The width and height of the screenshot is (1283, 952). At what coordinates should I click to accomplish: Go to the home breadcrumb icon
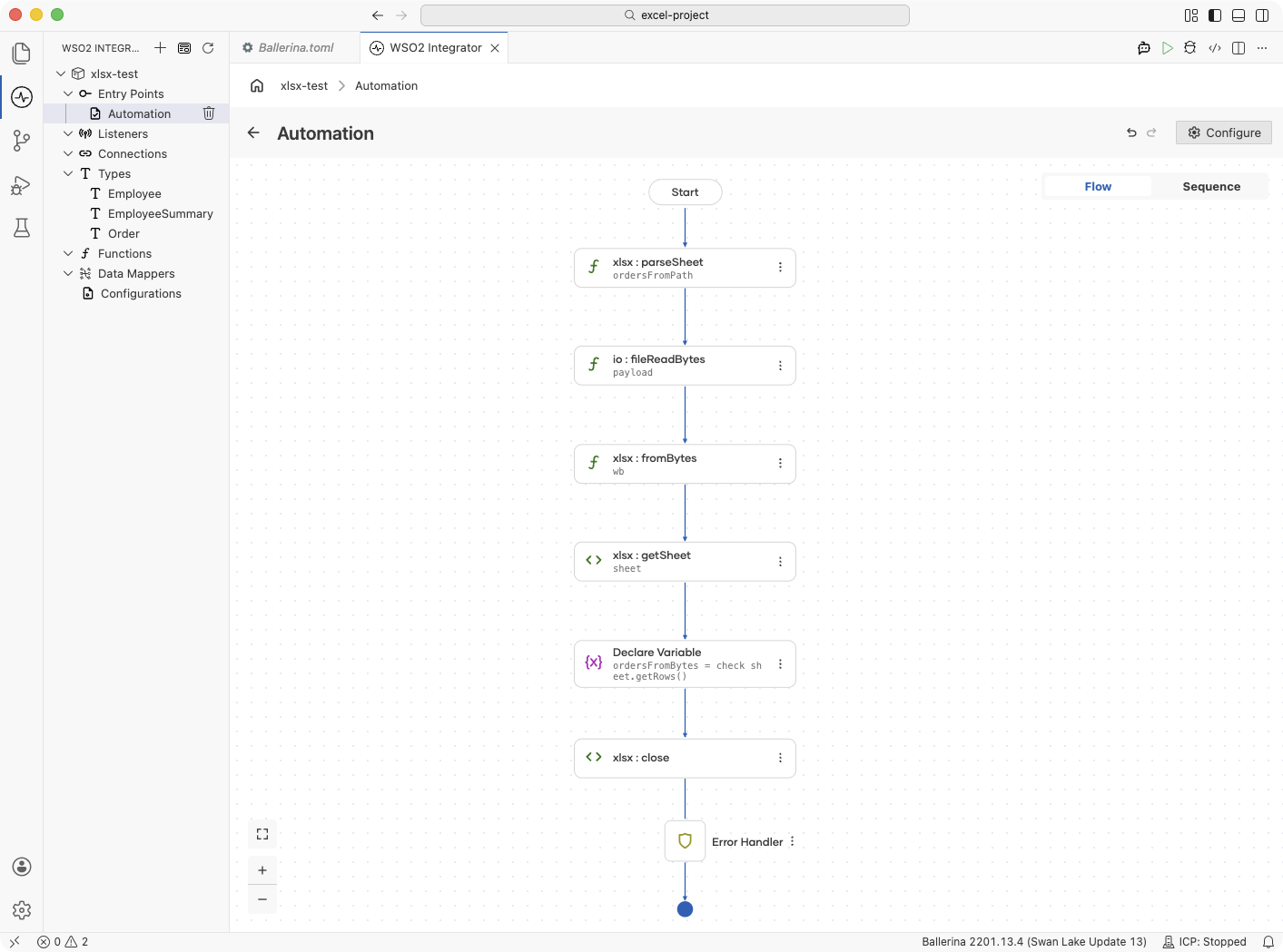click(x=257, y=86)
